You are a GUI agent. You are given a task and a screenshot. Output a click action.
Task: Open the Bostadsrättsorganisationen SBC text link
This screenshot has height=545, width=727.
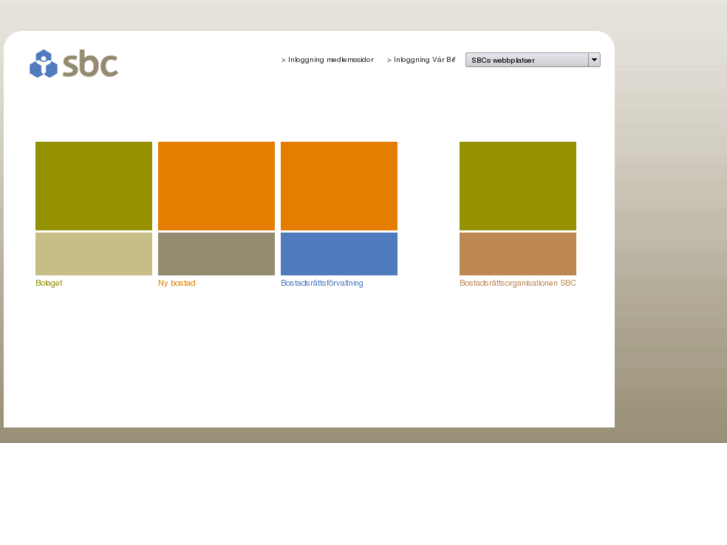pos(518,283)
